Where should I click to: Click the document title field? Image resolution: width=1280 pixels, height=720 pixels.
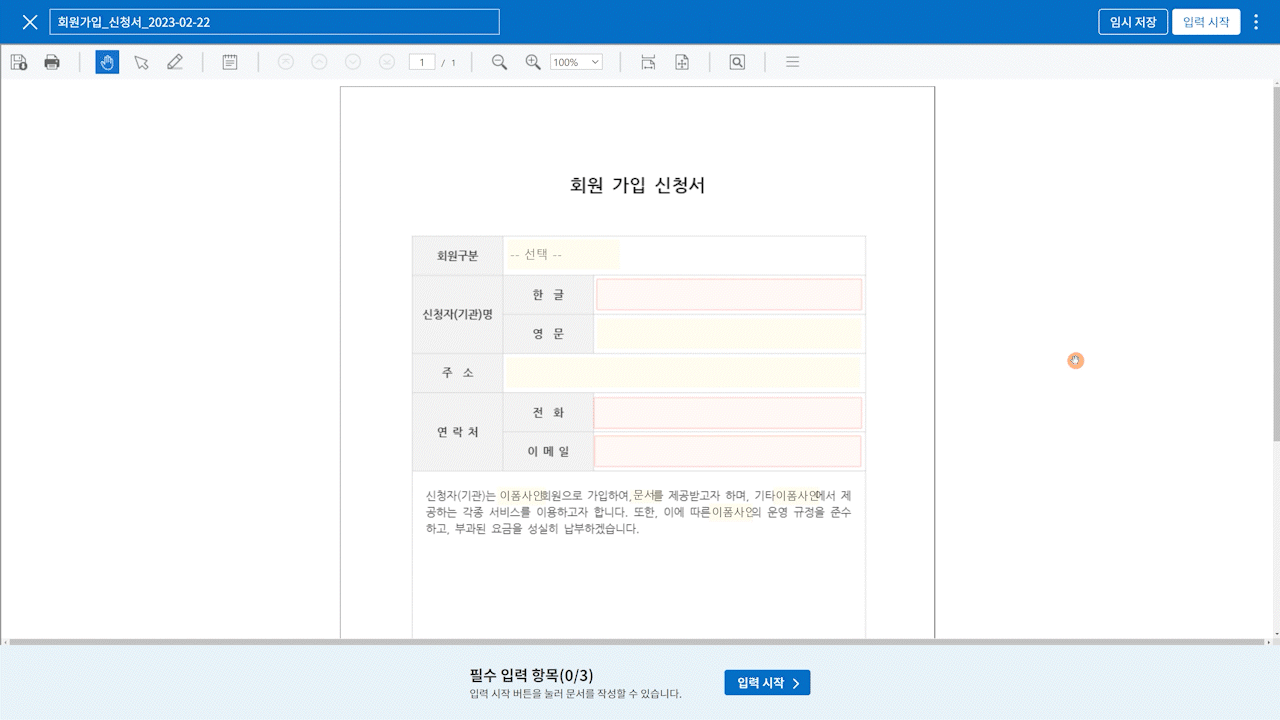[274, 22]
